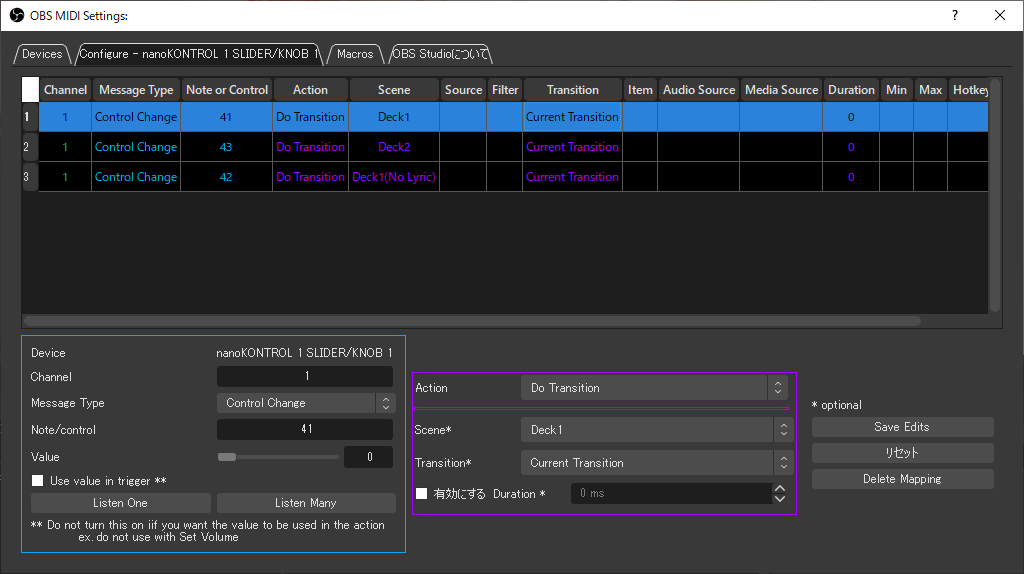Click the Min column header

click(x=896, y=89)
